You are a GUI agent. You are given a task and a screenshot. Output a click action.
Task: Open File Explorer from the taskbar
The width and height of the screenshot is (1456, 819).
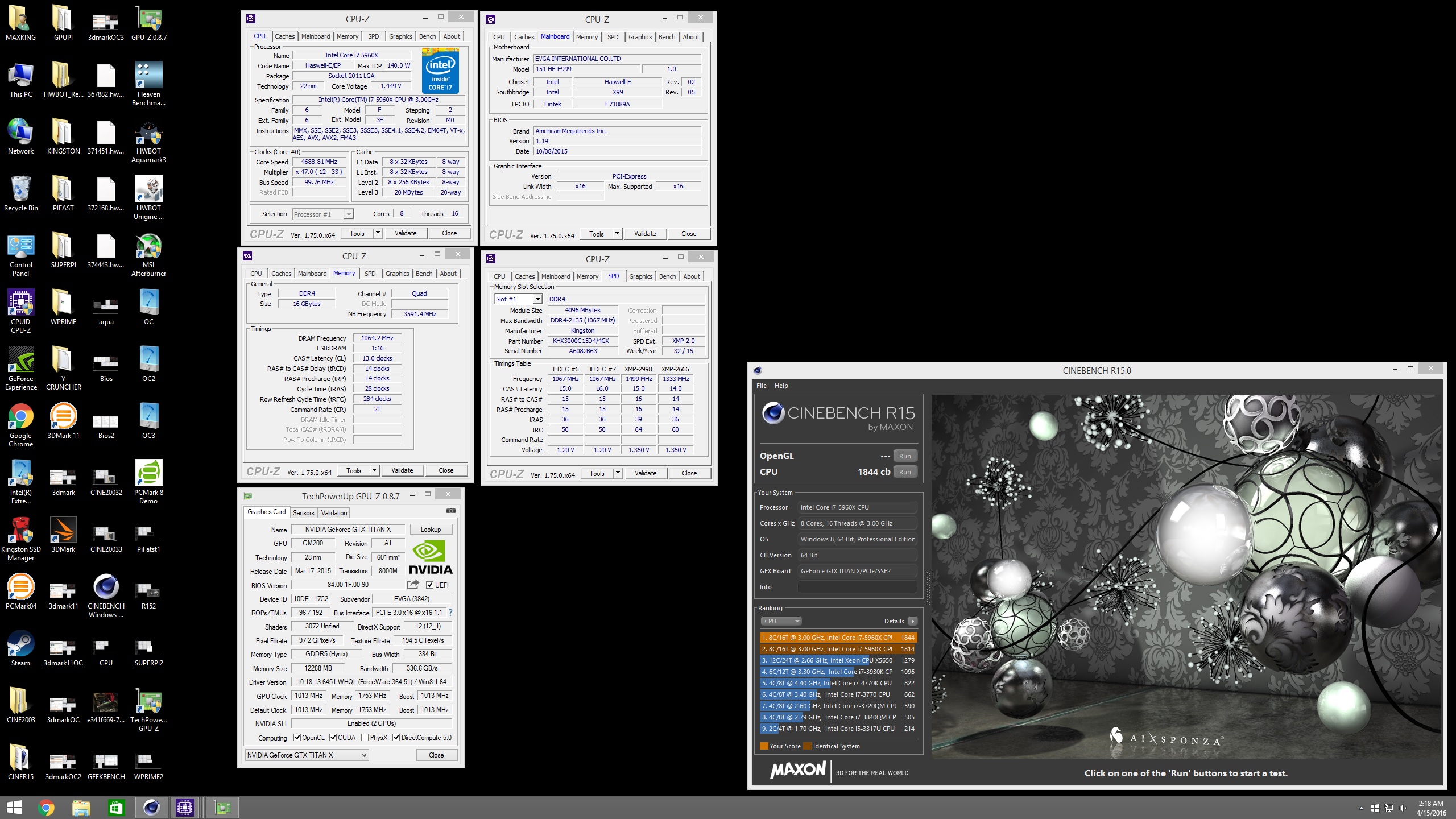point(81,808)
